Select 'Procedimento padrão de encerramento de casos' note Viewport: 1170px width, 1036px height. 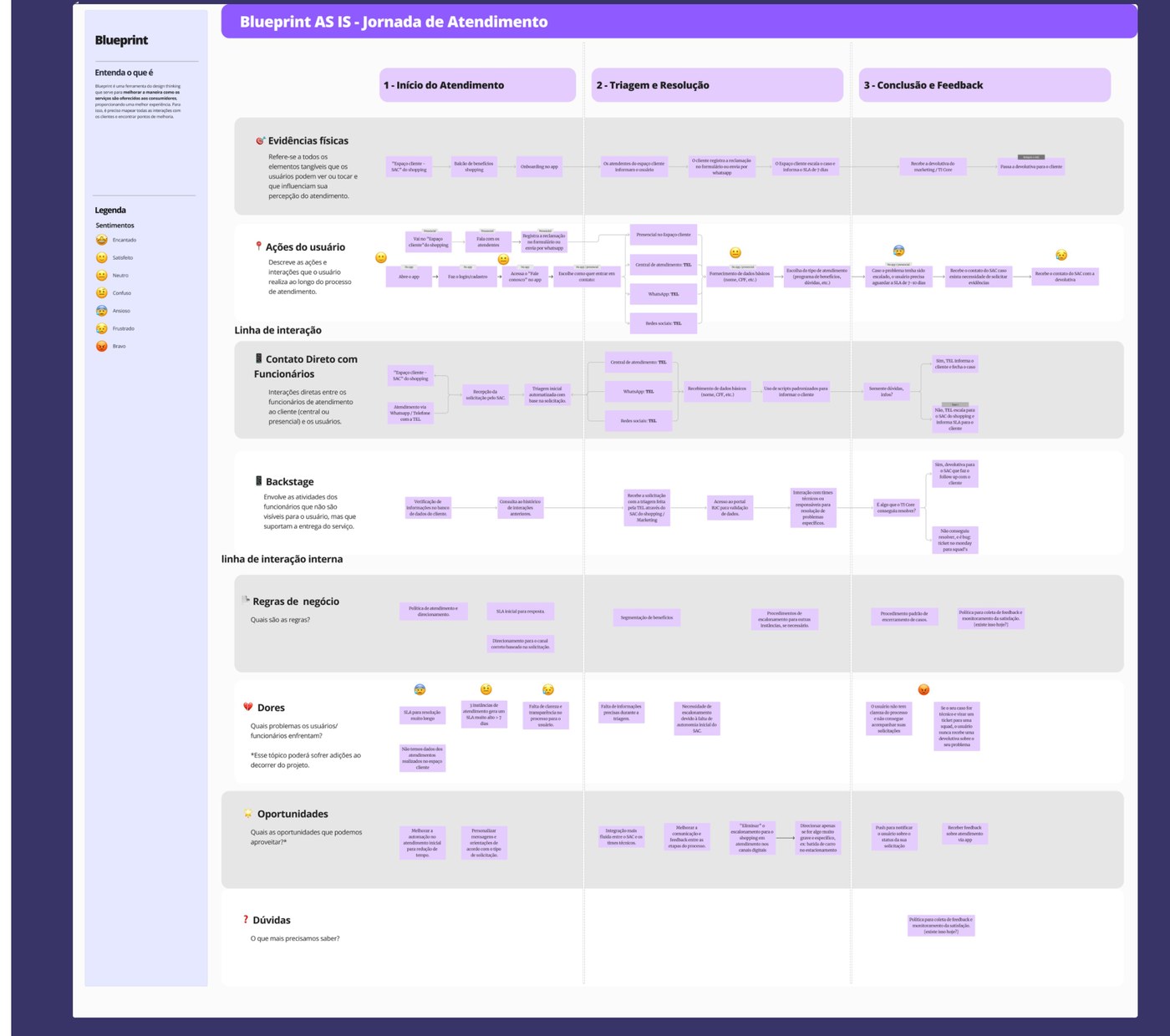pos(904,617)
